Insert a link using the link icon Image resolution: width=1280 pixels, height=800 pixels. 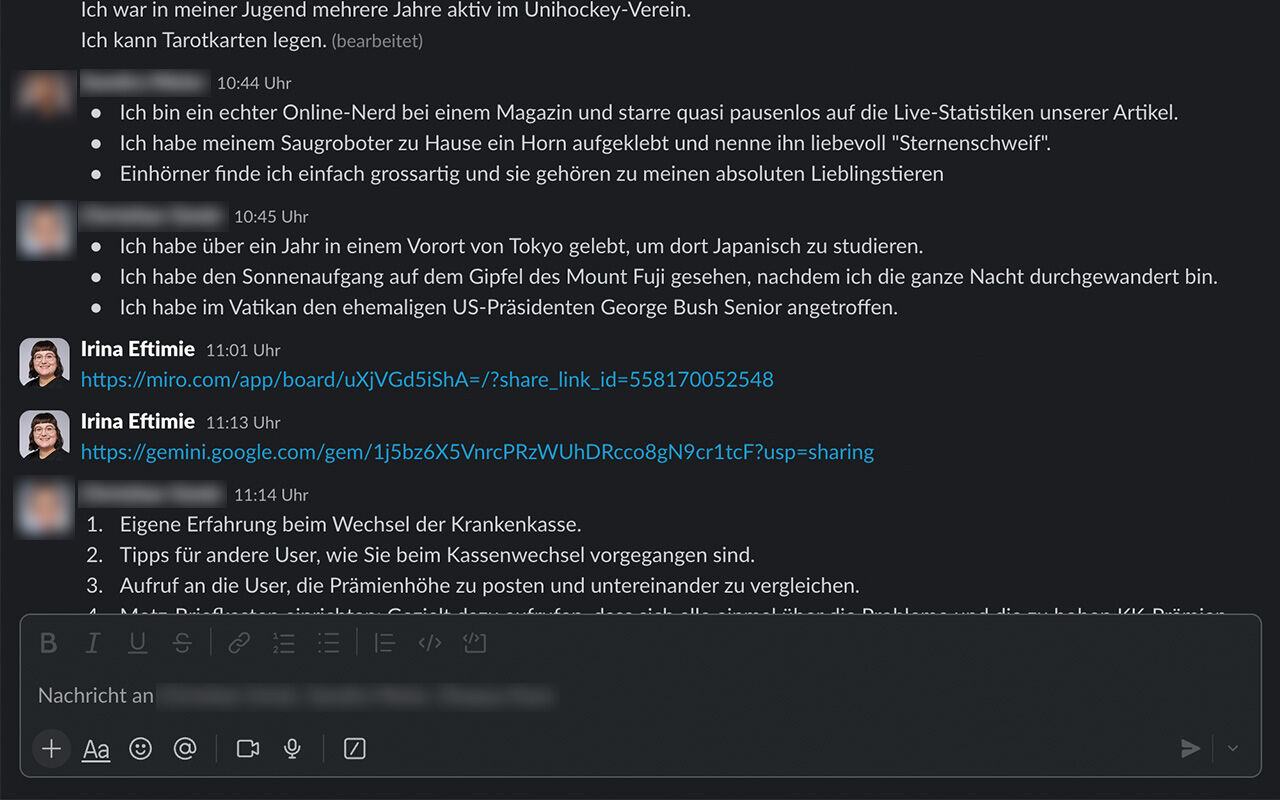[239, 643]
